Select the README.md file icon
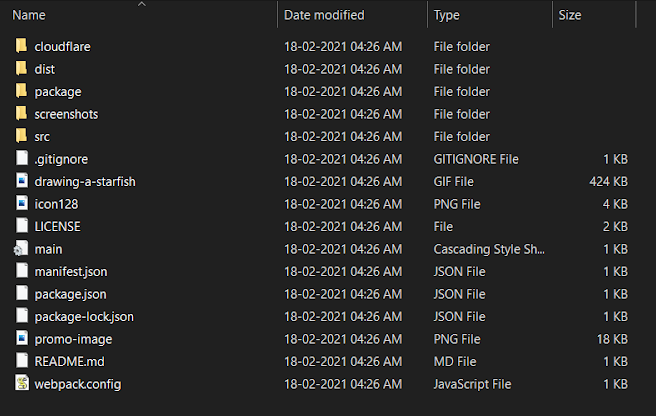 [22, 361]
